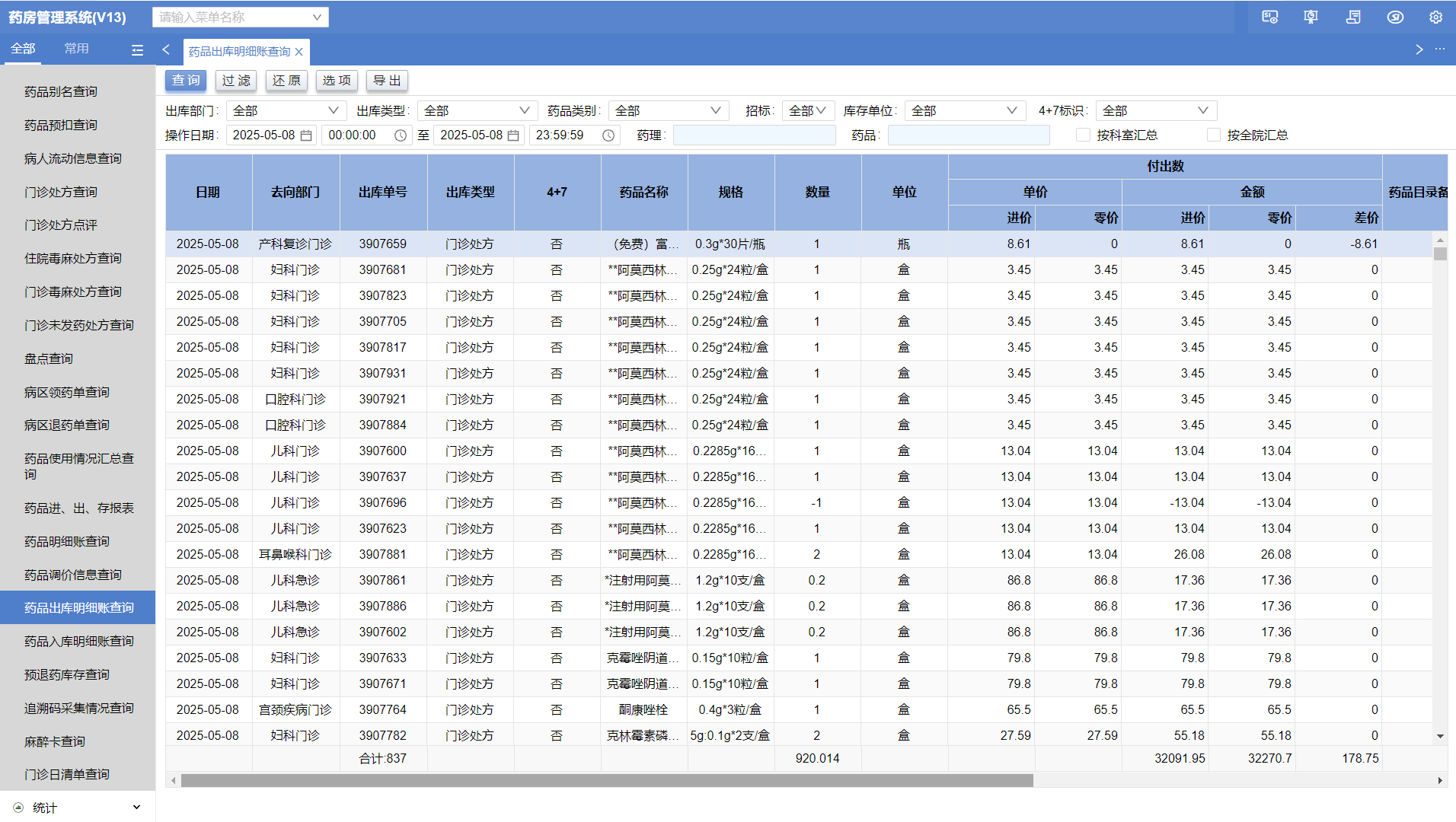Click the oval SI icon in header
The width and height of the screenshot is (1456, 822).
[1395, 17]
